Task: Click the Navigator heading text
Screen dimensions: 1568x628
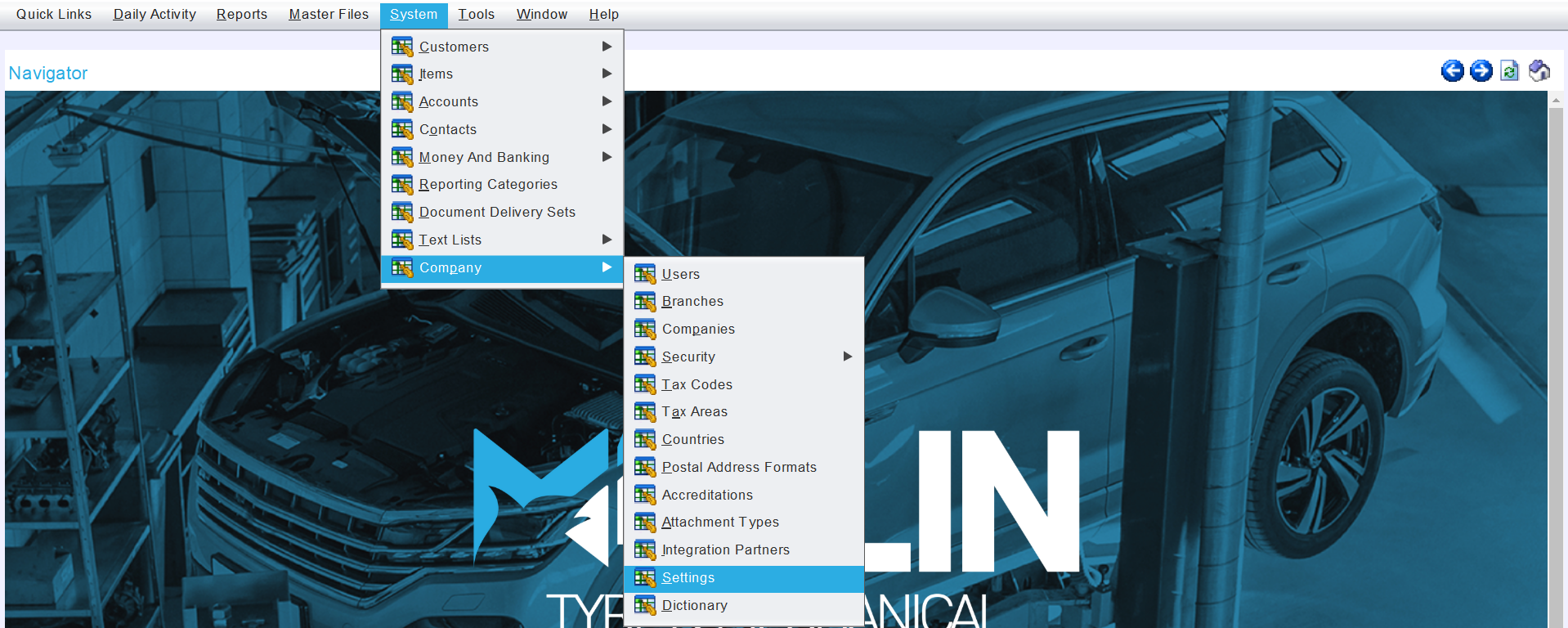Action: pos(48,74)
